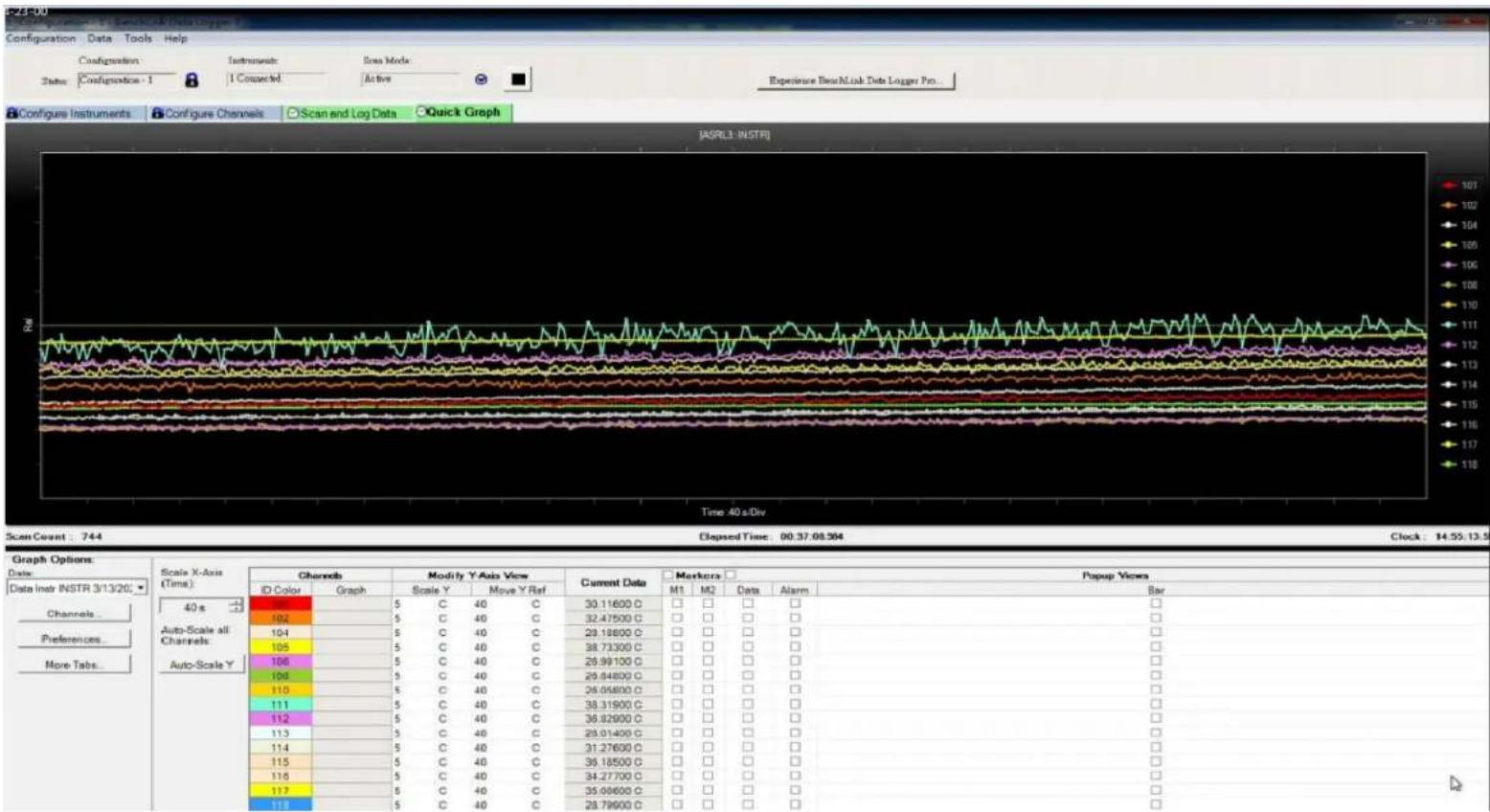Image resolution: width=1490 pixels, height=812 pixels.
Task: Click the current data value 34.27700 C
Action: 613,777
